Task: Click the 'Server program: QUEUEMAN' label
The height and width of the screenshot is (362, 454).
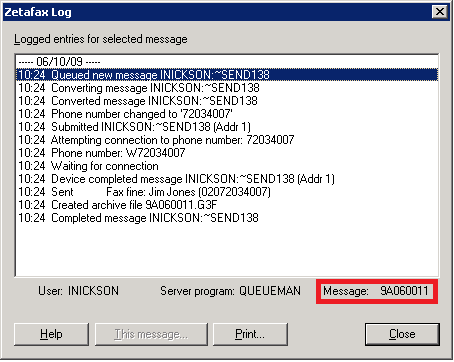Action: (x=230, y=291)
